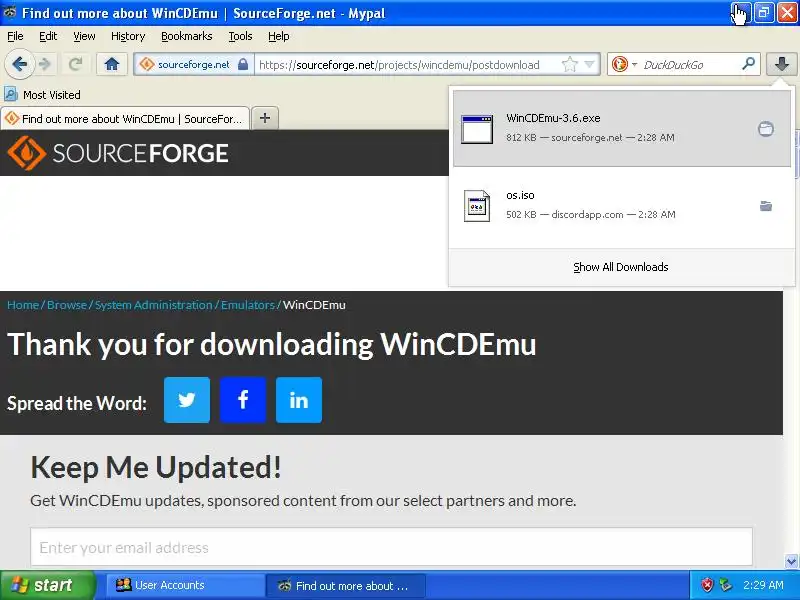This screenshot has height=600, width=800.
Task: Open the DuckDuckGo search engine selector
Action: [623, 64]
